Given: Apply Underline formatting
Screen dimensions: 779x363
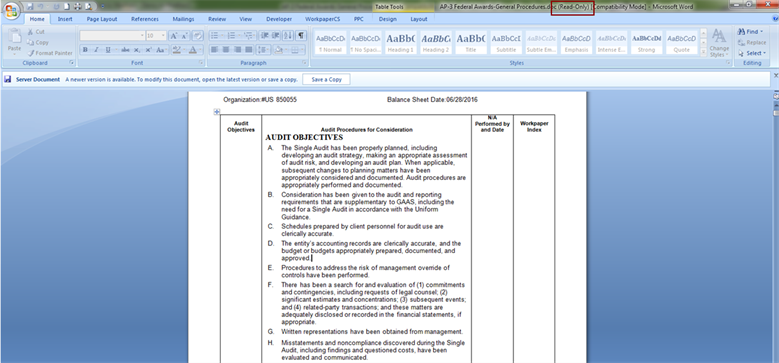Looking at the screenshot, I should pos(108,50).
